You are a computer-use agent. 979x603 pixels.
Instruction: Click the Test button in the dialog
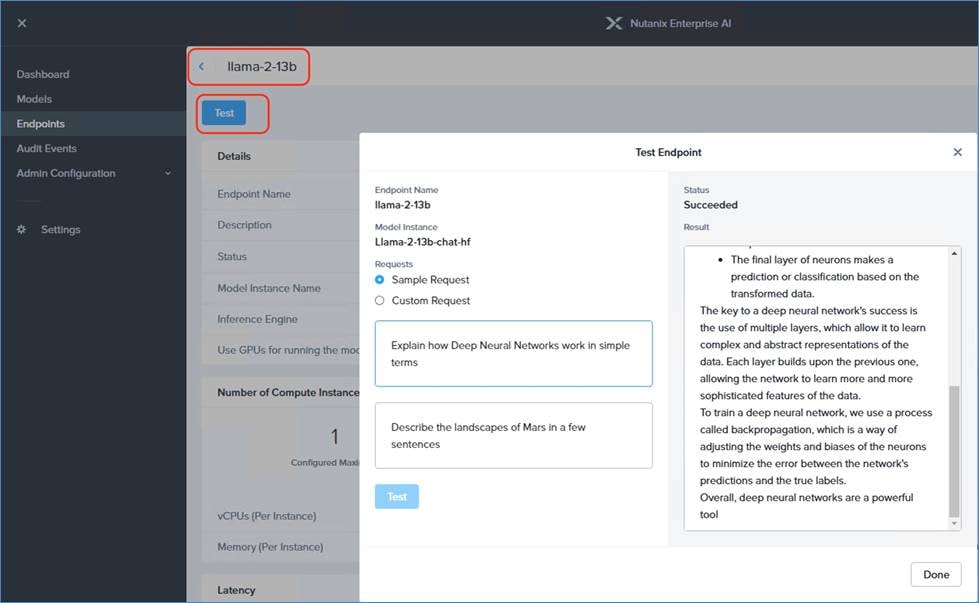click(396, 496)
